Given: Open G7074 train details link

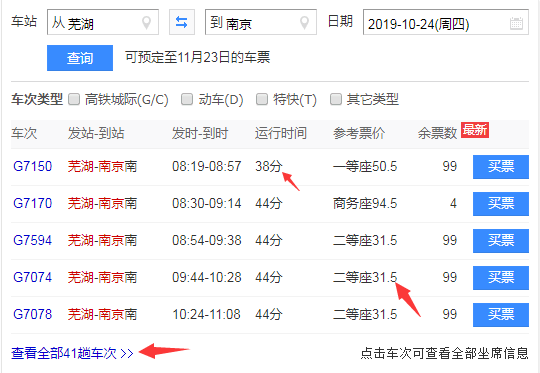Looking at the screenshot, I should [x=32, y=278].
